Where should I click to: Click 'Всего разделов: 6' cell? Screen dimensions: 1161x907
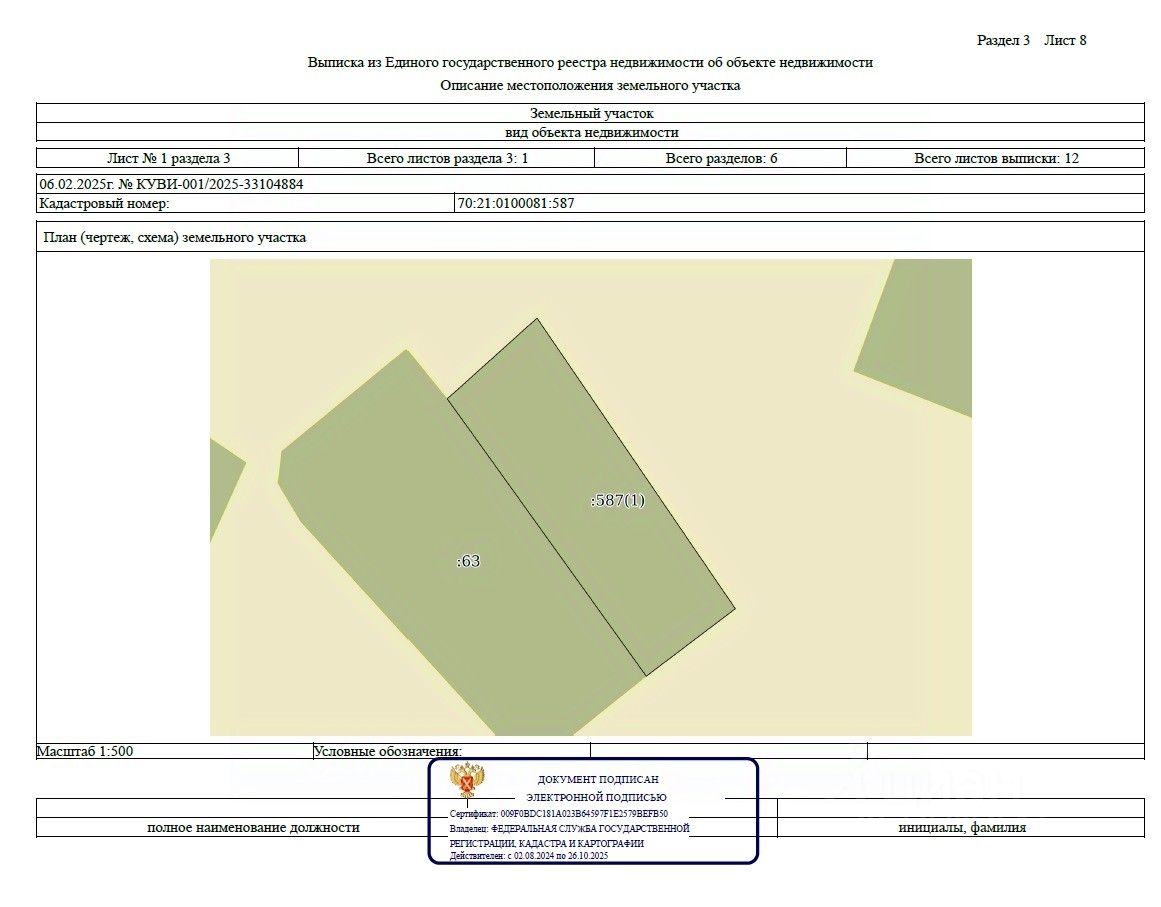click(721, 158)
